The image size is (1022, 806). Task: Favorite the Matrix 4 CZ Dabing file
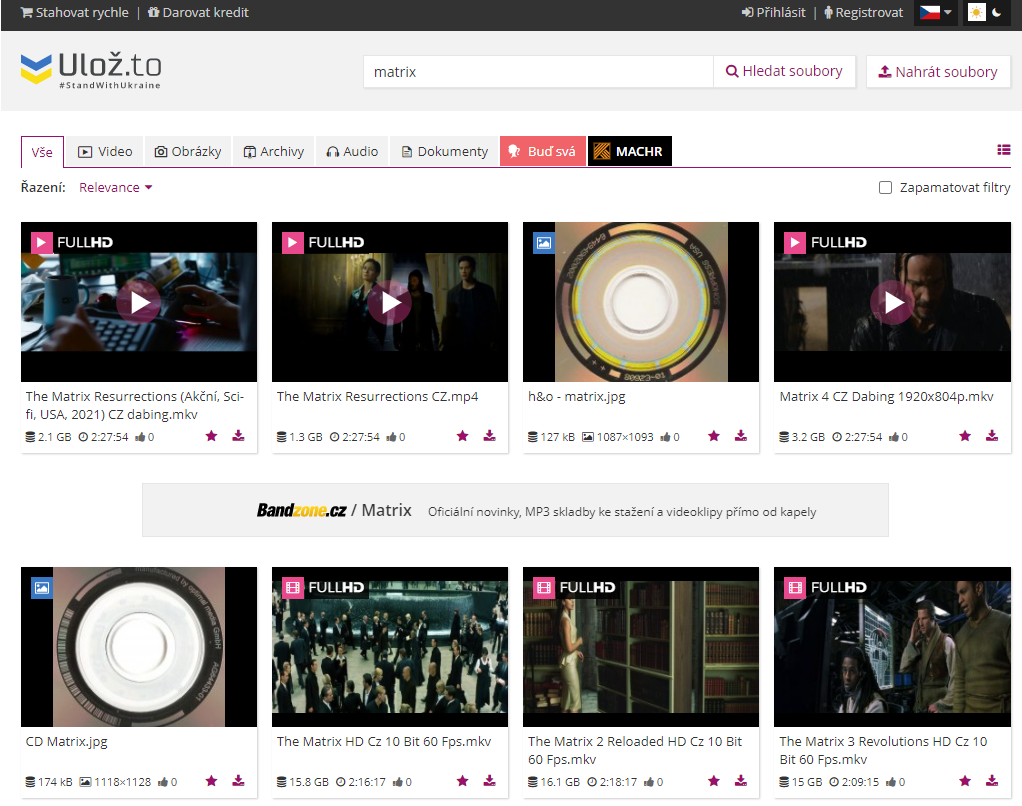[964, 436]
